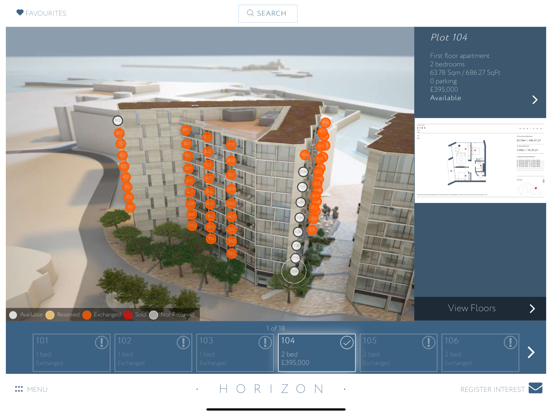Select the white plot 504 marker
The image size is (552, 414).
[299, 218]
